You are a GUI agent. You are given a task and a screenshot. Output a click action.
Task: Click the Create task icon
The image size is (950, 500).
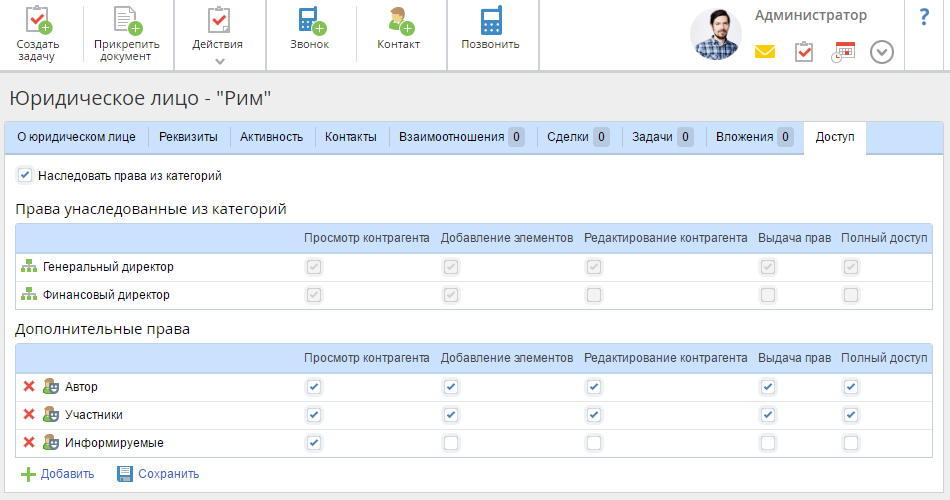point(38,21)
